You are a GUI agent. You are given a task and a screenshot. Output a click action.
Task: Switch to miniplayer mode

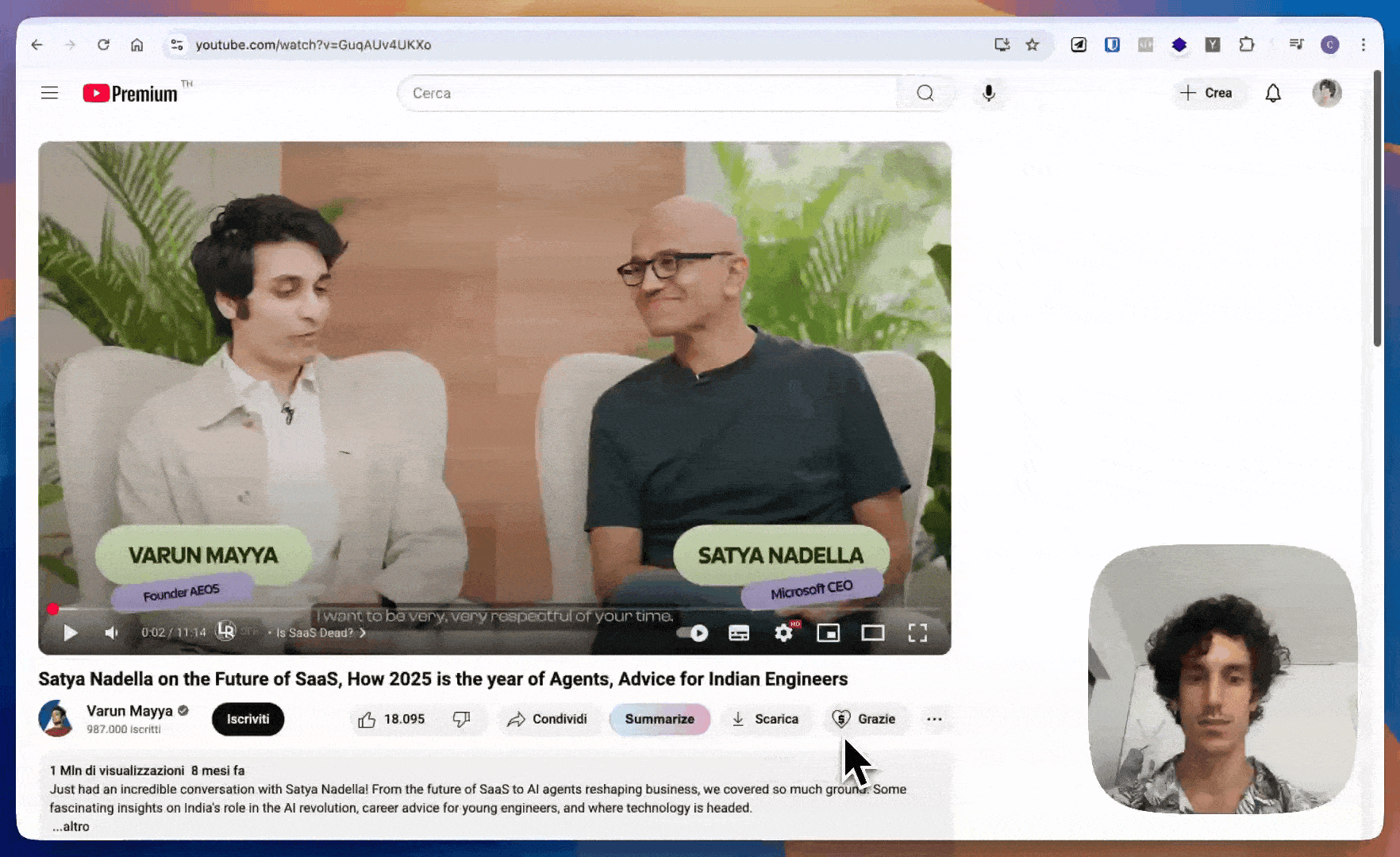(x=828, y=632)
